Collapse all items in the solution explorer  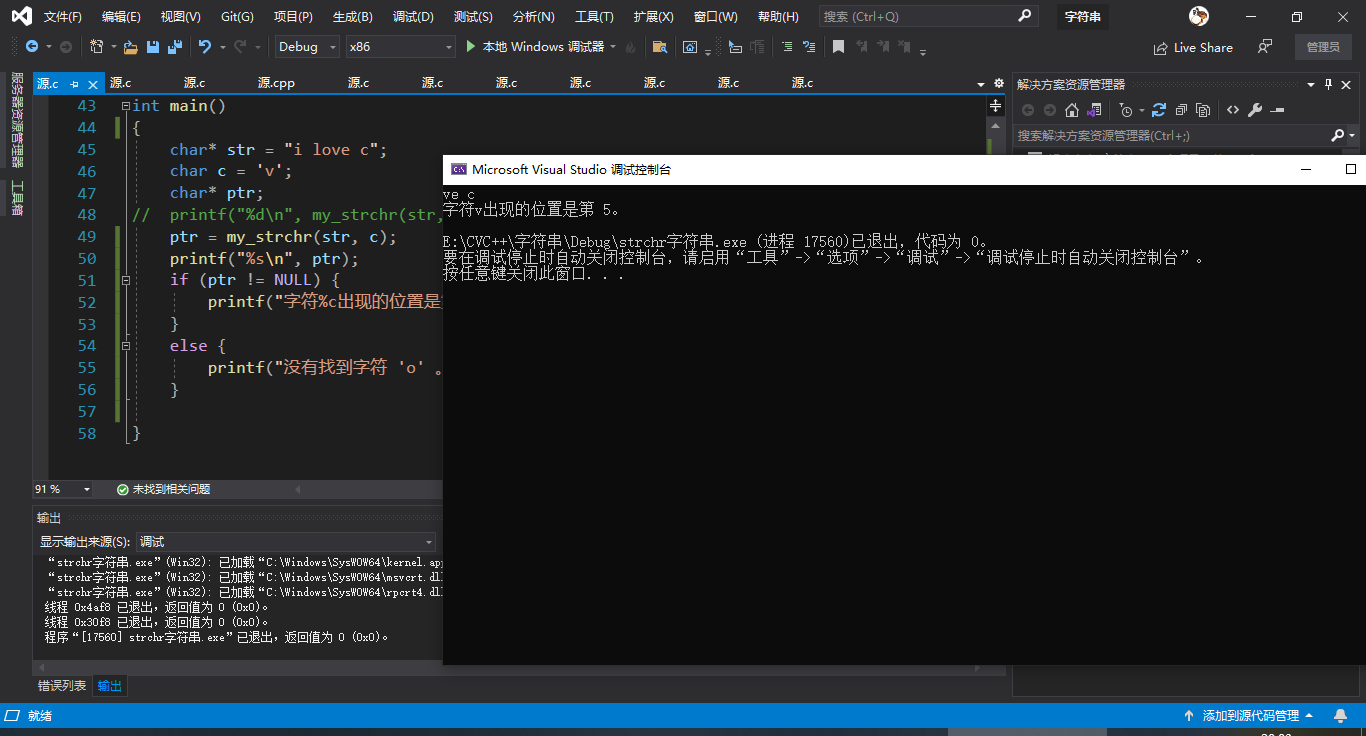coord(1181,110)
